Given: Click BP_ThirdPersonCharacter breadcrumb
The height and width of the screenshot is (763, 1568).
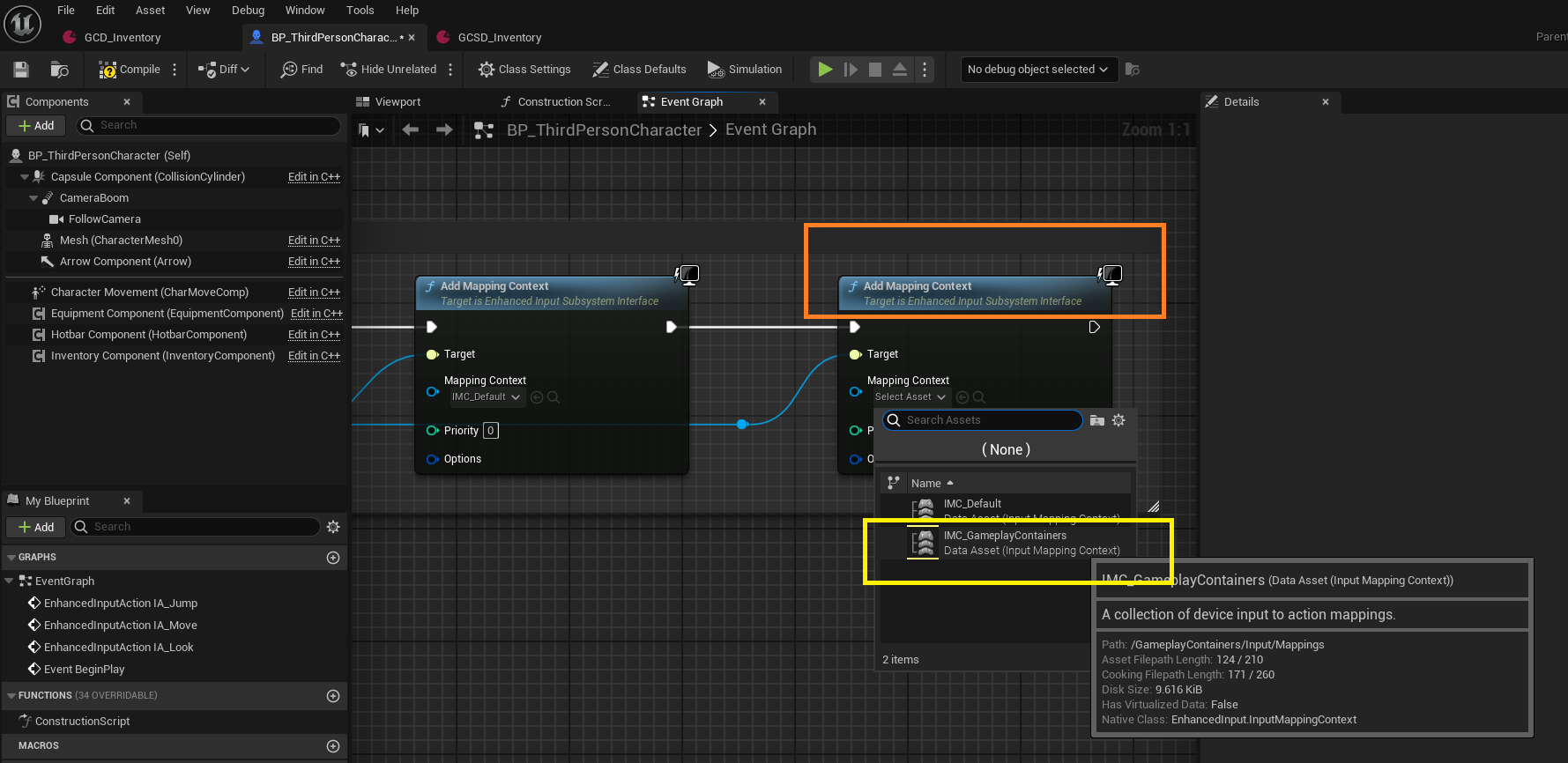Looking at the screenshot, I should click(604, 130).
